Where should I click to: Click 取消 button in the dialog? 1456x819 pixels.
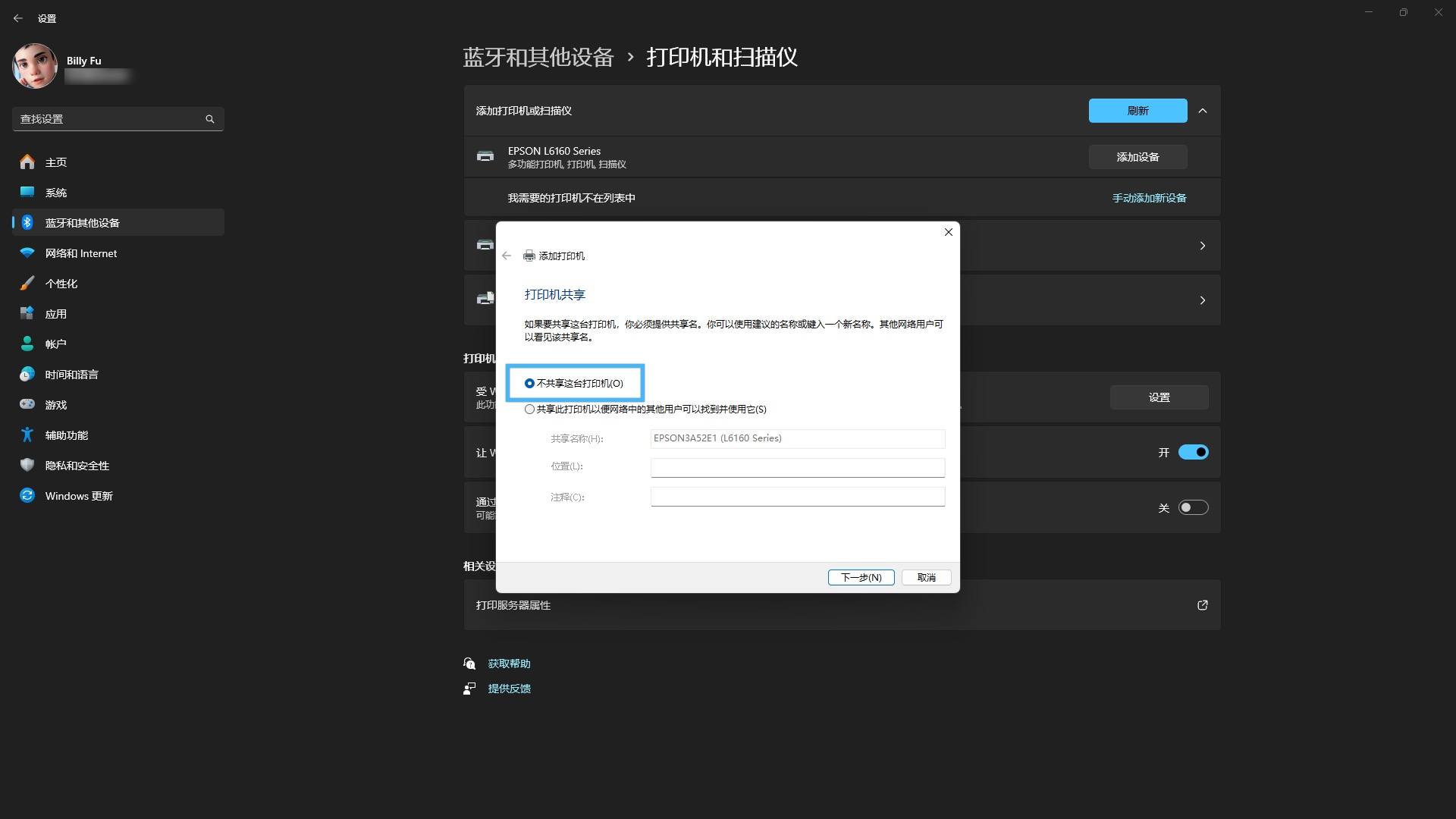tap(926, 578)
